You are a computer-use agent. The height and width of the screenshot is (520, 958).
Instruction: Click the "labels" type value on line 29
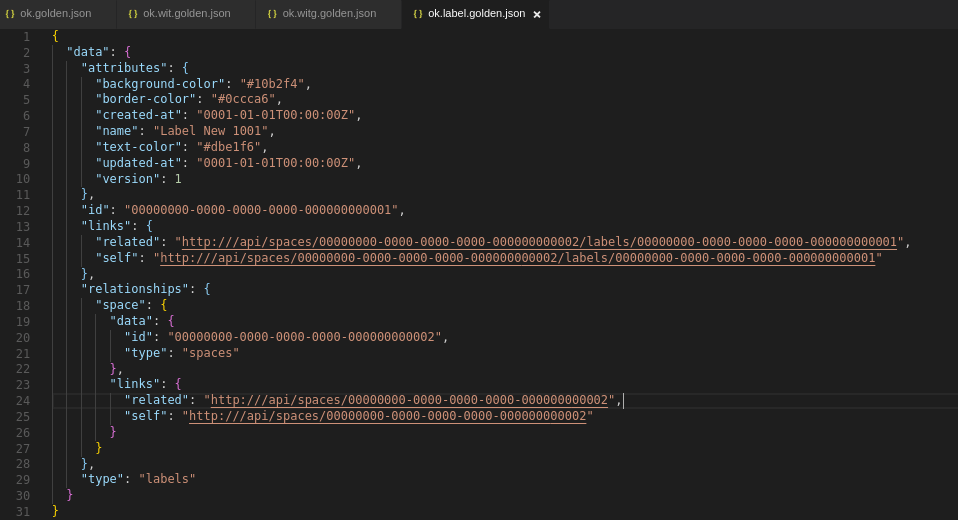coord(167,478)
